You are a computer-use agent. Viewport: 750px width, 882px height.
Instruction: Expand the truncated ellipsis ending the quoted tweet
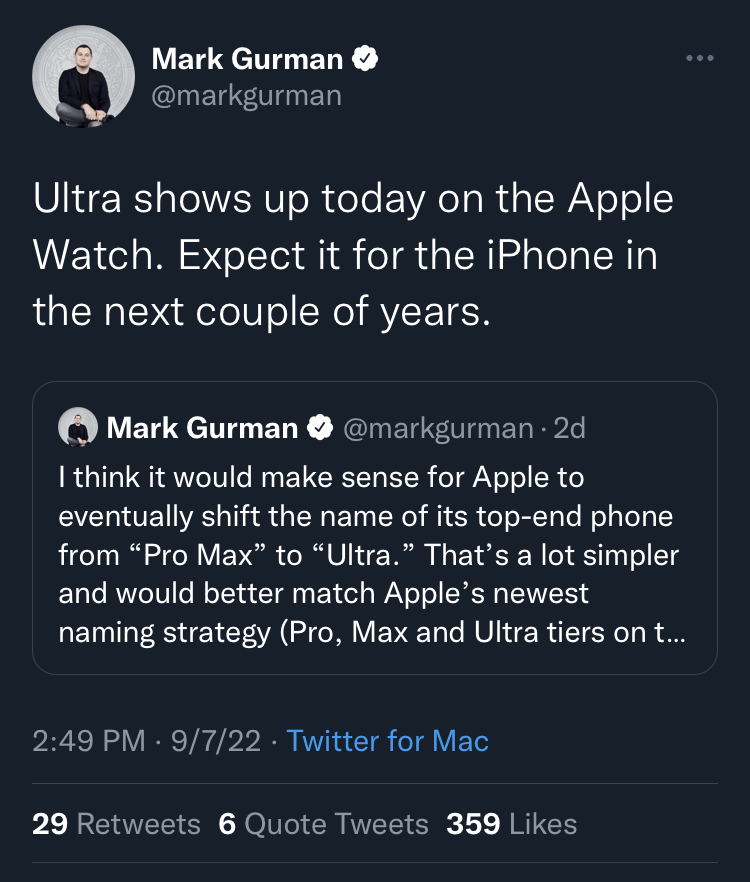click(x=676, y=633)
